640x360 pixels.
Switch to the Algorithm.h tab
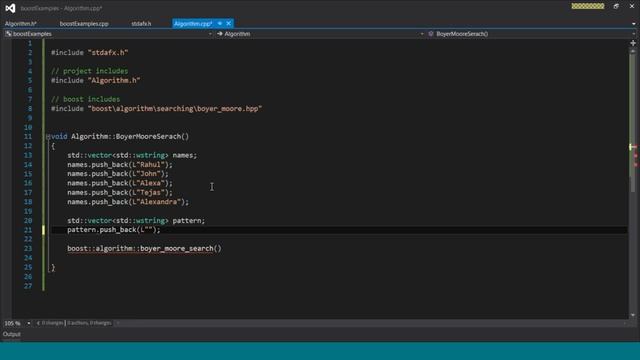coord(21,24)
